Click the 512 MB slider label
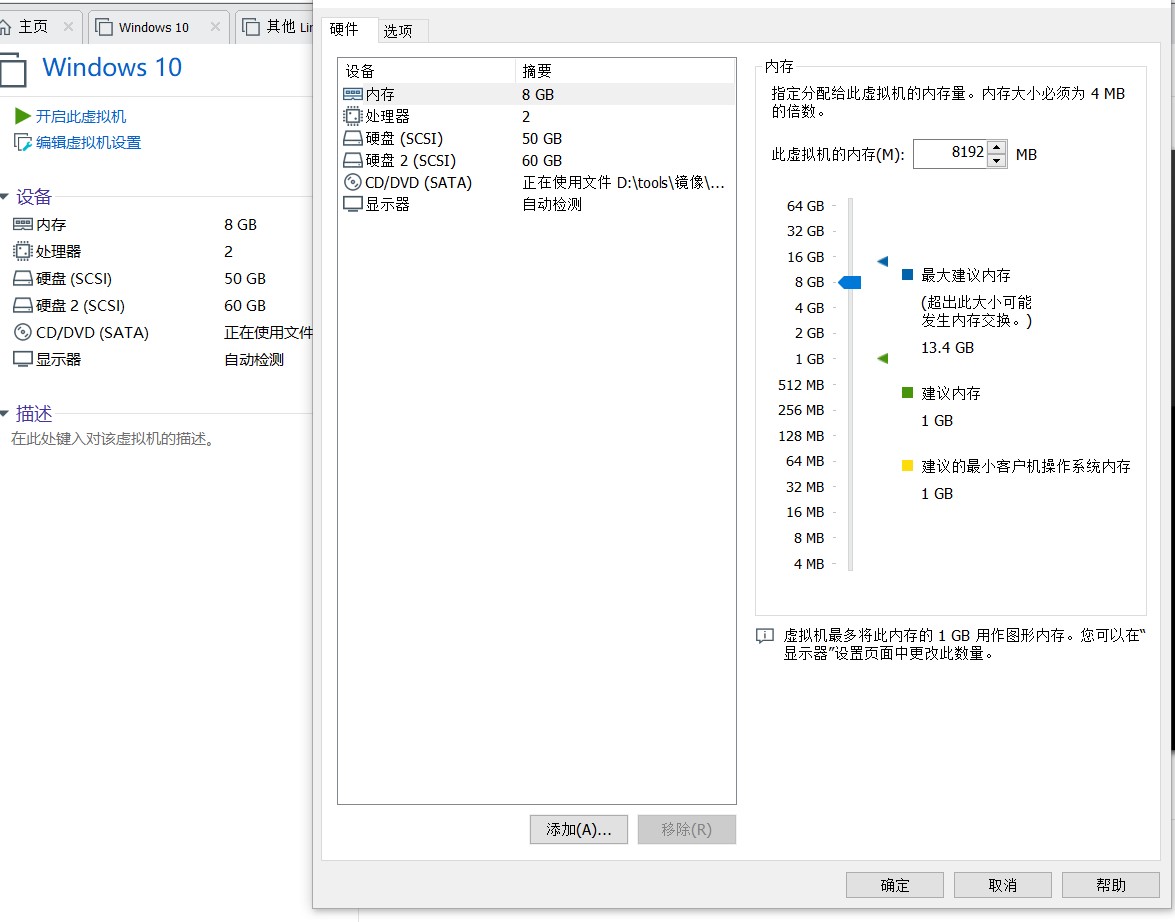 (x=800, y=385)
